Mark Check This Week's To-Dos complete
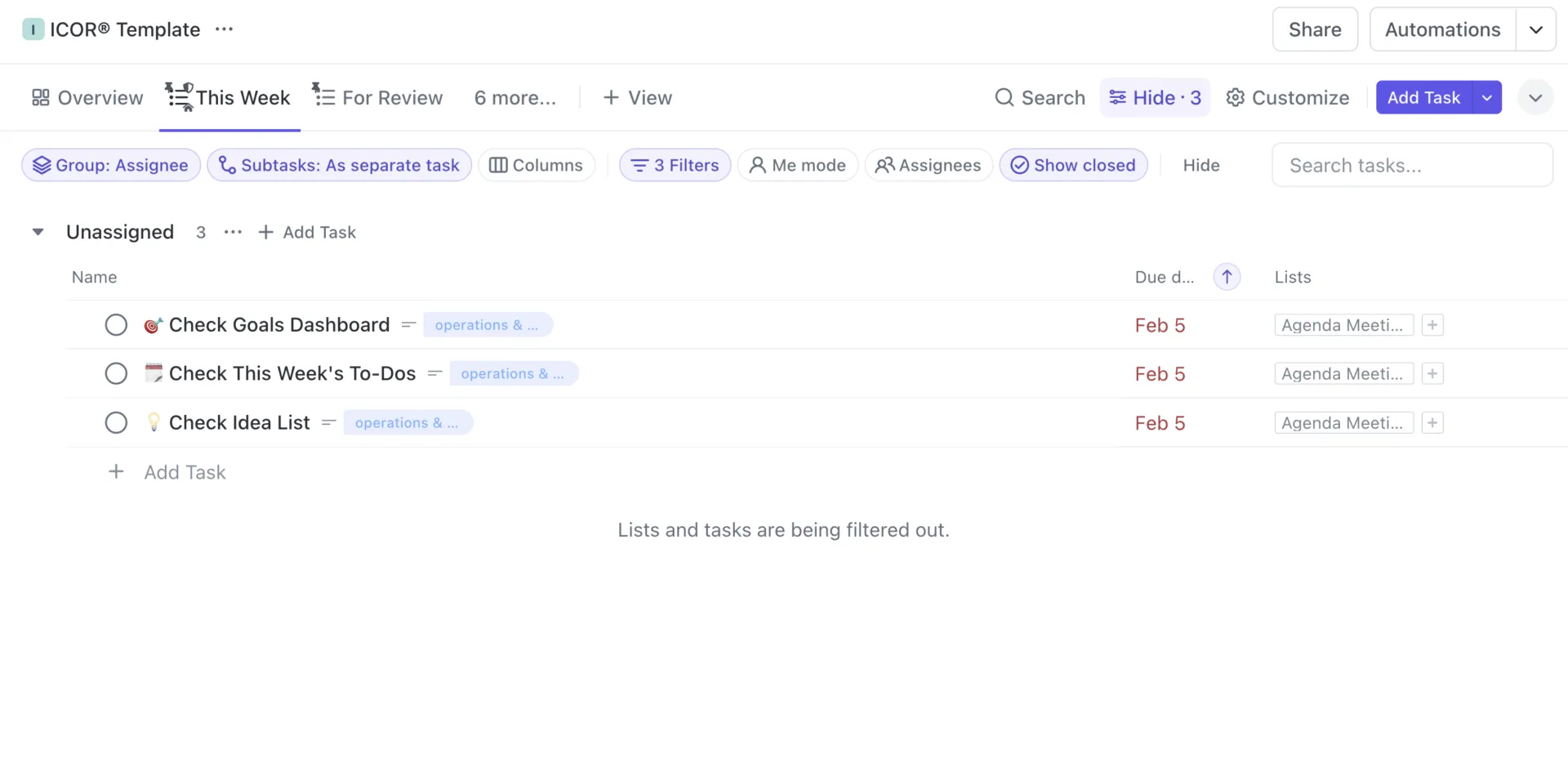Screen dimensions: 1568x758 click(x=116, y=374)
